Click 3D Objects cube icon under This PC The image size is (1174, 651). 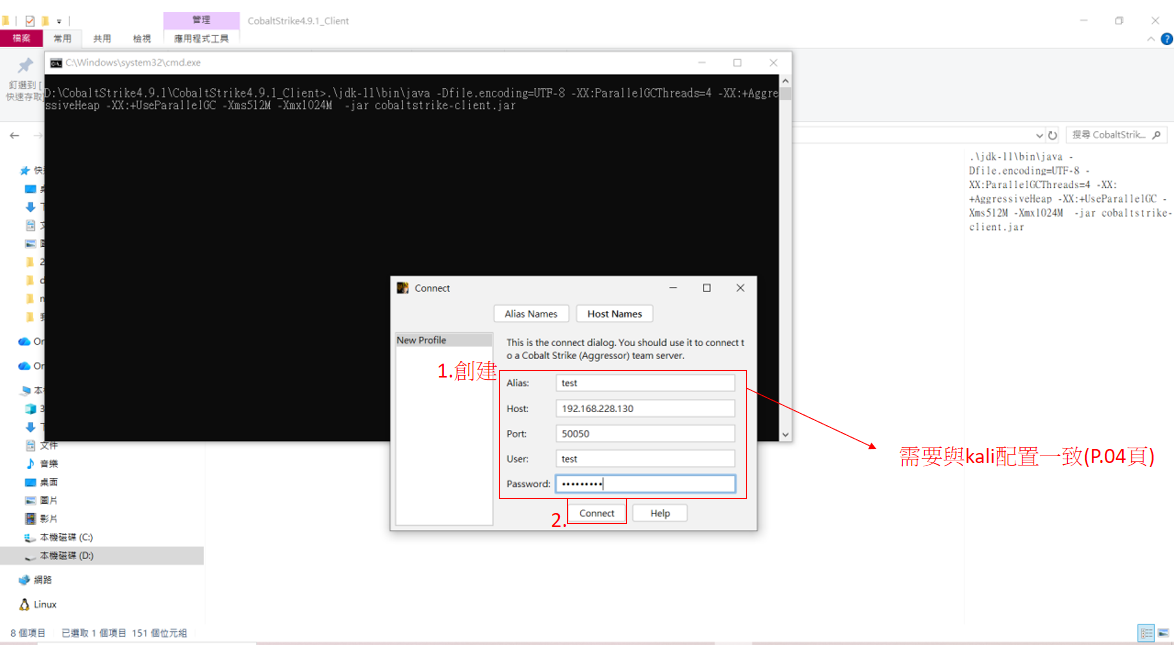click(x=31, y=409)
